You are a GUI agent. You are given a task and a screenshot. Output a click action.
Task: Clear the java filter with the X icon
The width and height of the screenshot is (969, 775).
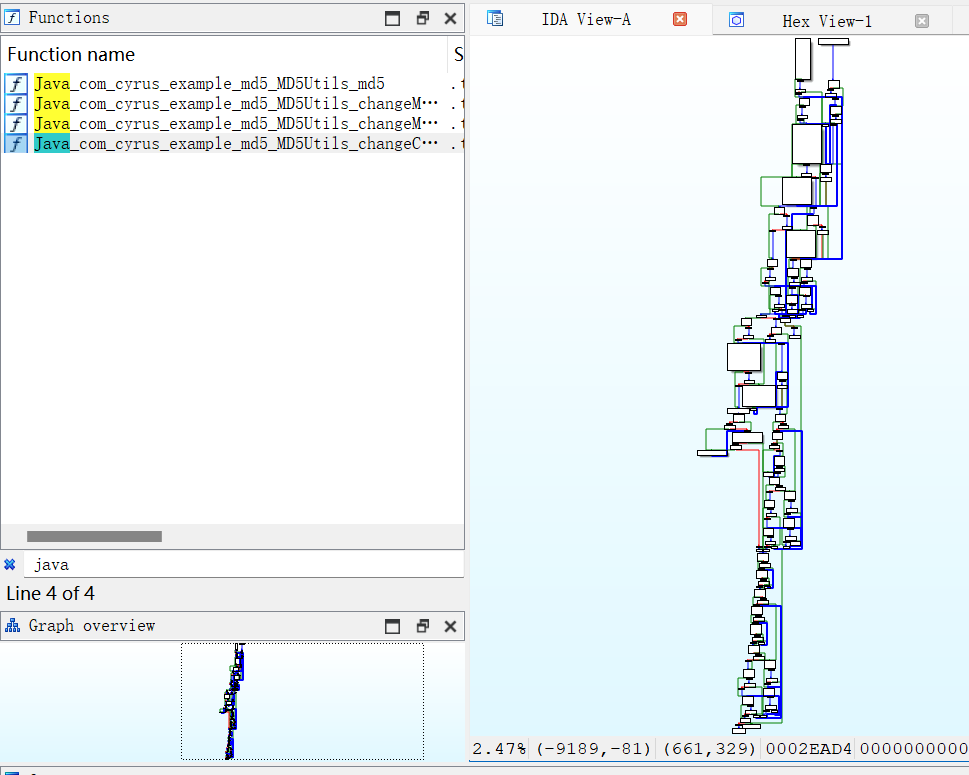[10, 564]
